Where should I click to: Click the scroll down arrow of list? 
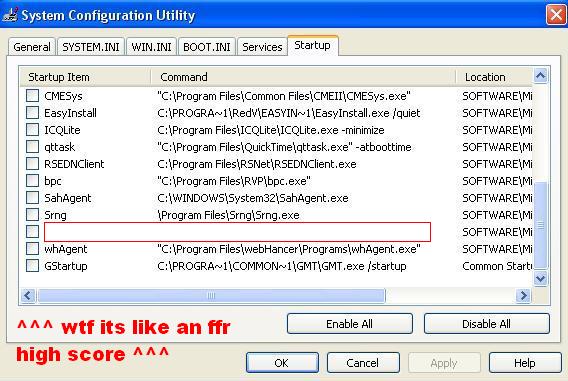coord(540,278)
